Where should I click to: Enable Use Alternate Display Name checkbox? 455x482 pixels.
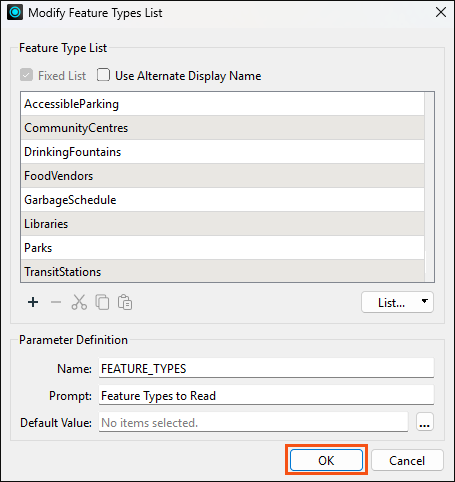(x=103, y=75)
